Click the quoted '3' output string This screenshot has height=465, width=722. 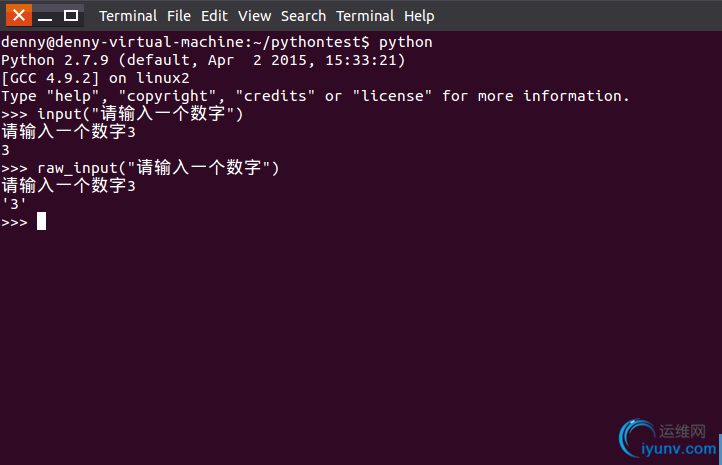point(14,203)
